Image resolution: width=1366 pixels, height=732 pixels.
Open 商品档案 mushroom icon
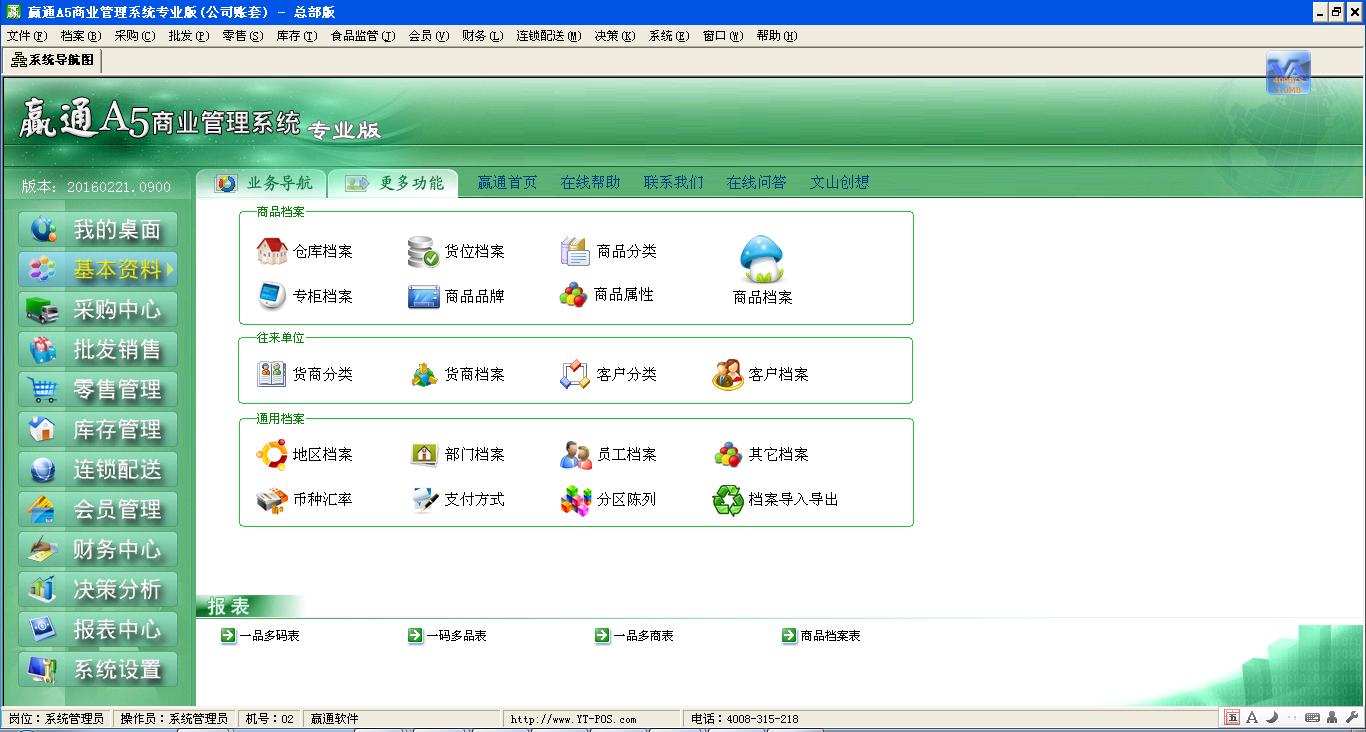click(762, 260)
